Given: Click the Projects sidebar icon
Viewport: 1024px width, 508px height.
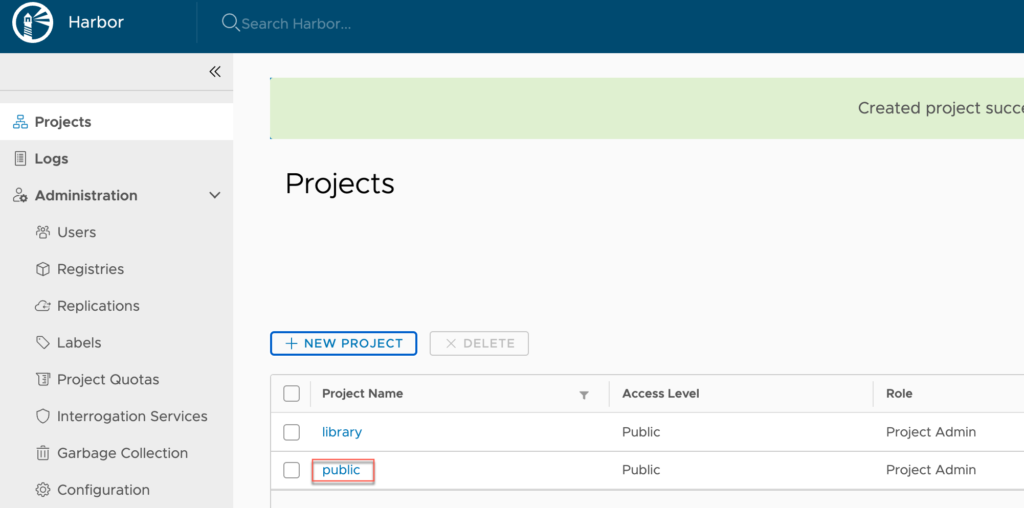Looking at the screenshot, I should pos(21,122).
